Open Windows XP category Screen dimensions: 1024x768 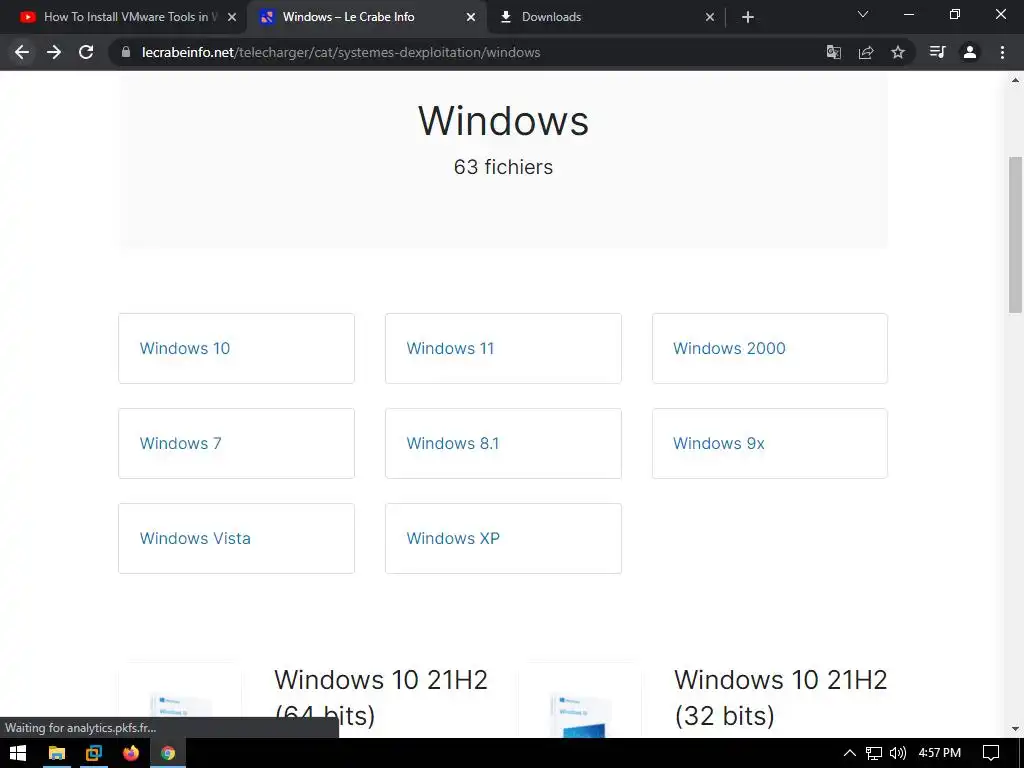coord(503,538)
